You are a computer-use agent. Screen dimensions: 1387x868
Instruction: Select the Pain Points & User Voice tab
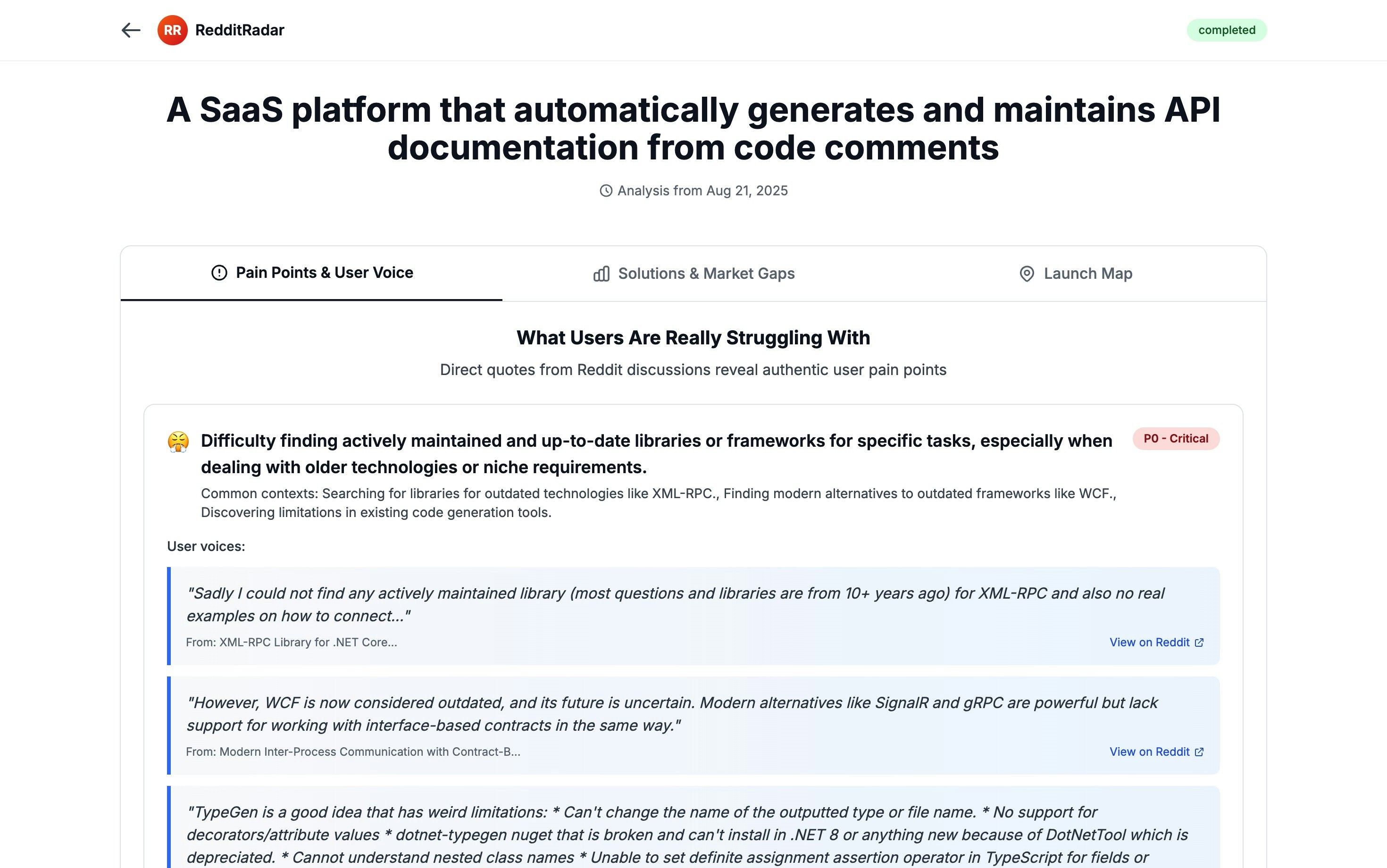311,273
